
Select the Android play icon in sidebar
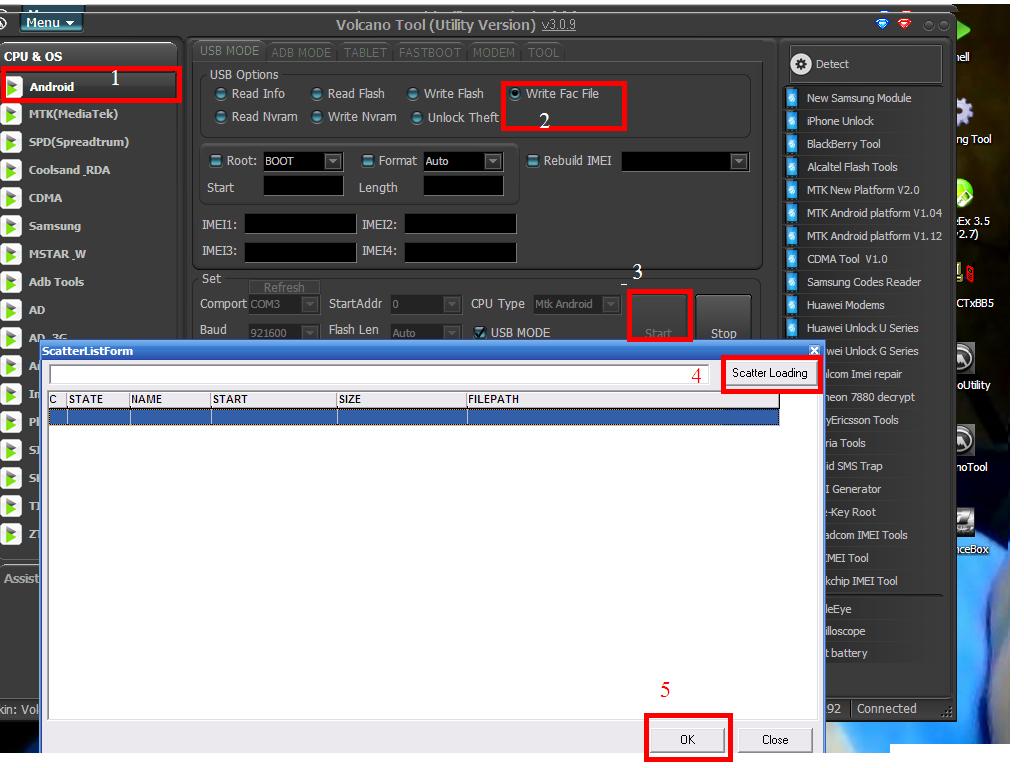pos(12,87)
